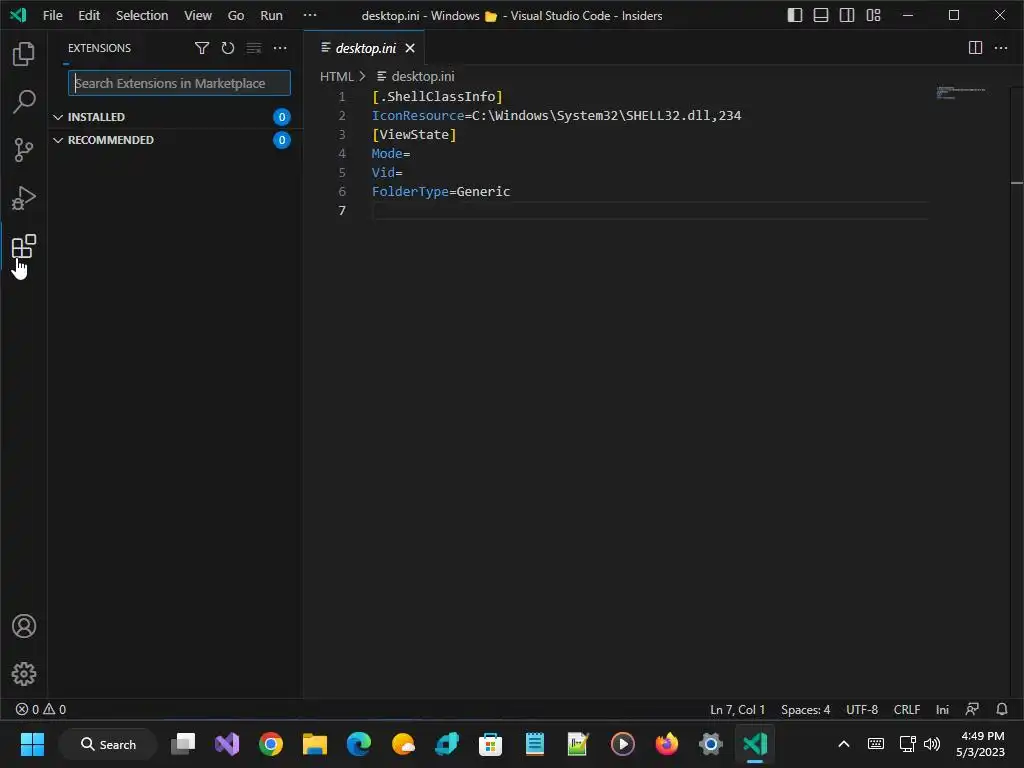Open the Windows Start menu

32,744
